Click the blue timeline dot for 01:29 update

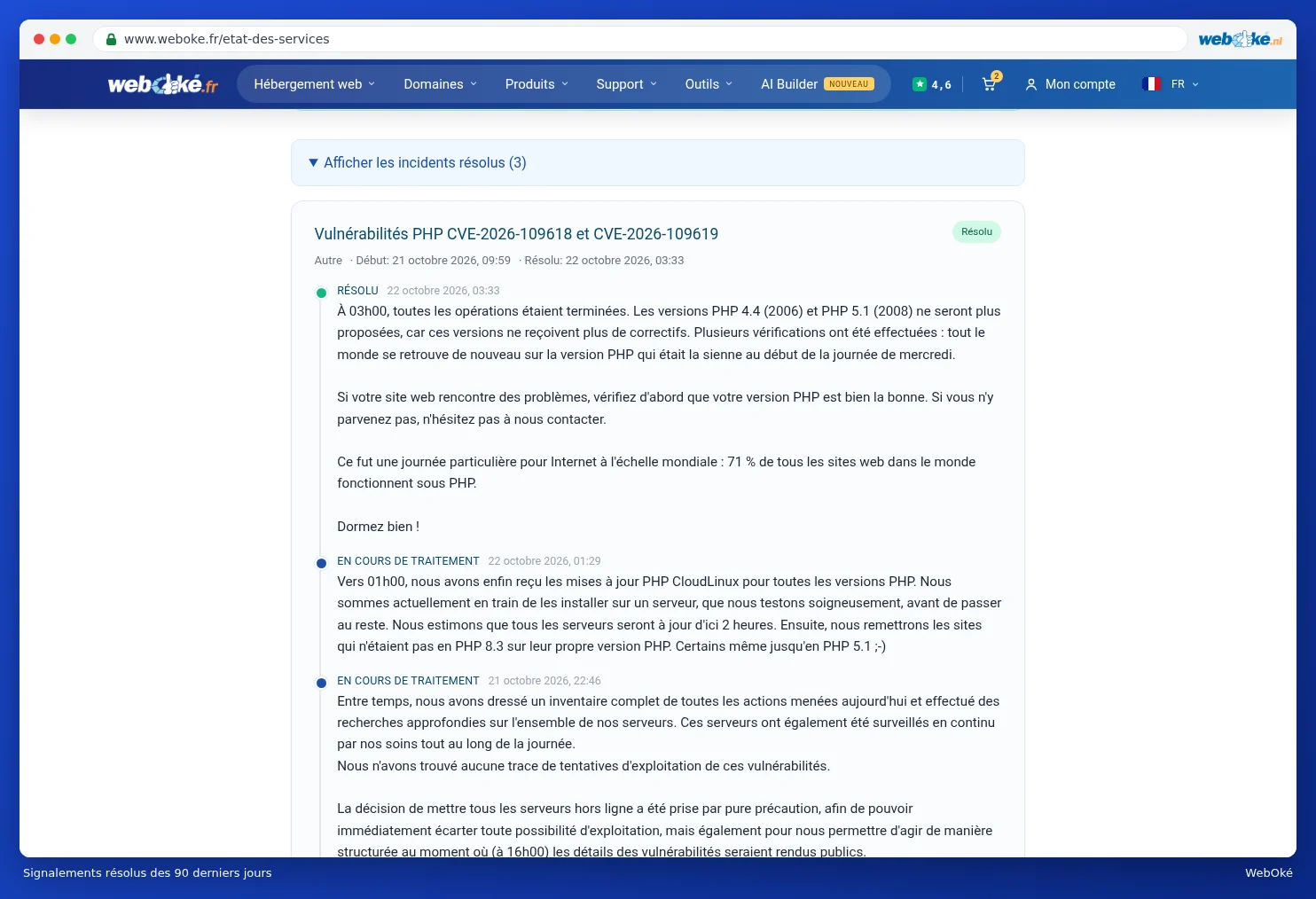pyautogui.click(x=321, y=563)
